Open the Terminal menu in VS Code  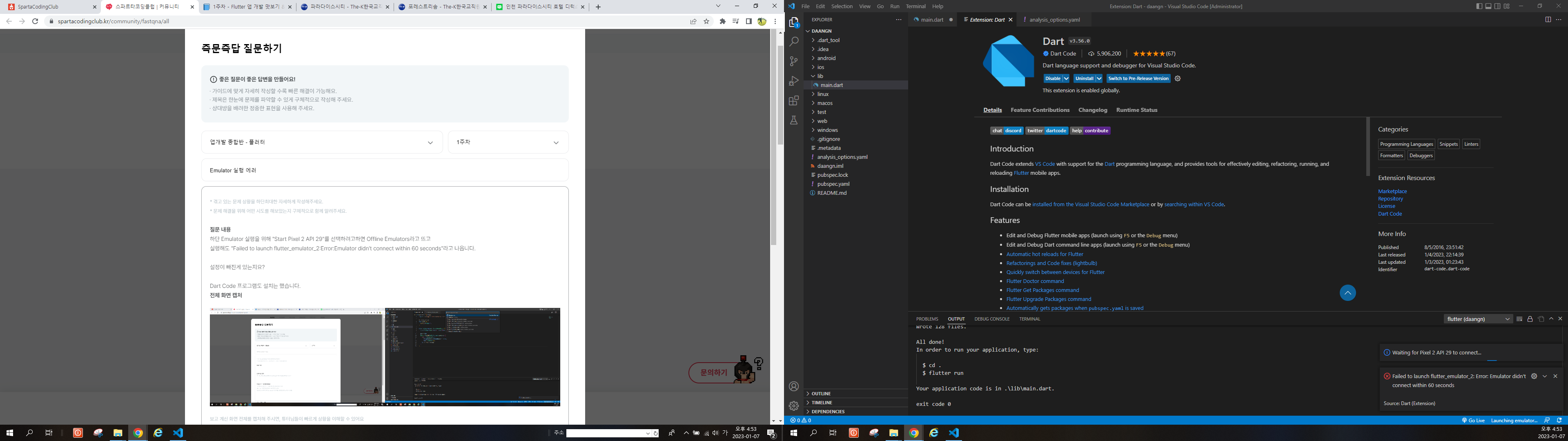point(915,6)
